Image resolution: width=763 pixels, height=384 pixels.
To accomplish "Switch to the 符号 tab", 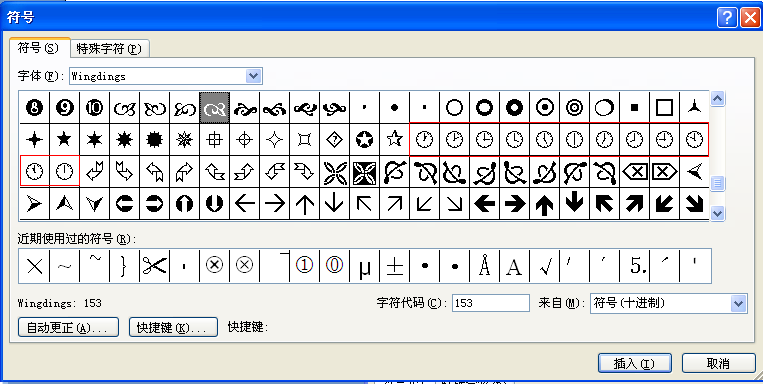I will (x=39, y=48).
